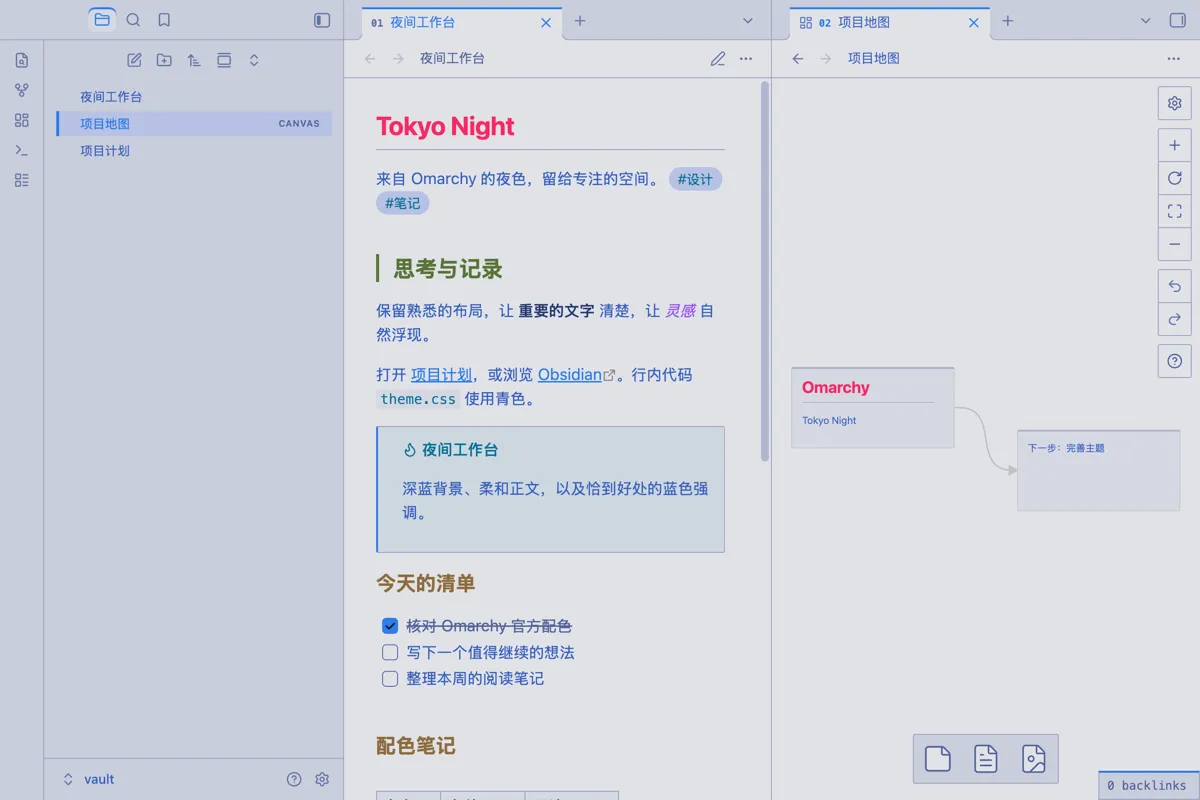Zoom in on the canvas

tap(1175, 145)
